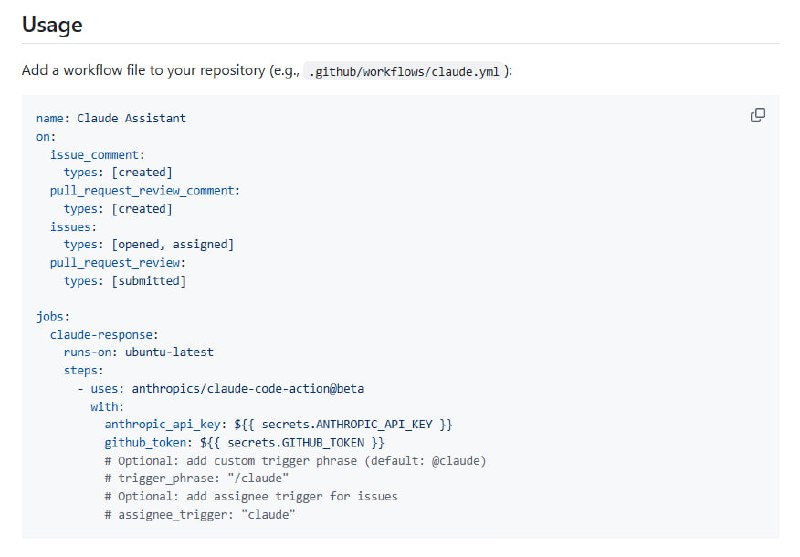This screenshot has width=800, height=557.
Task: Click the anthropic_api_key line
Action: tap(278, 424)
